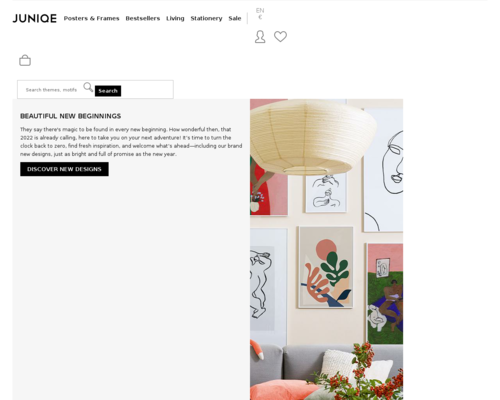Click the Beautiful New Beginnings heading
The height and width of the screenshot is (400, 500).
pos(71,116)
